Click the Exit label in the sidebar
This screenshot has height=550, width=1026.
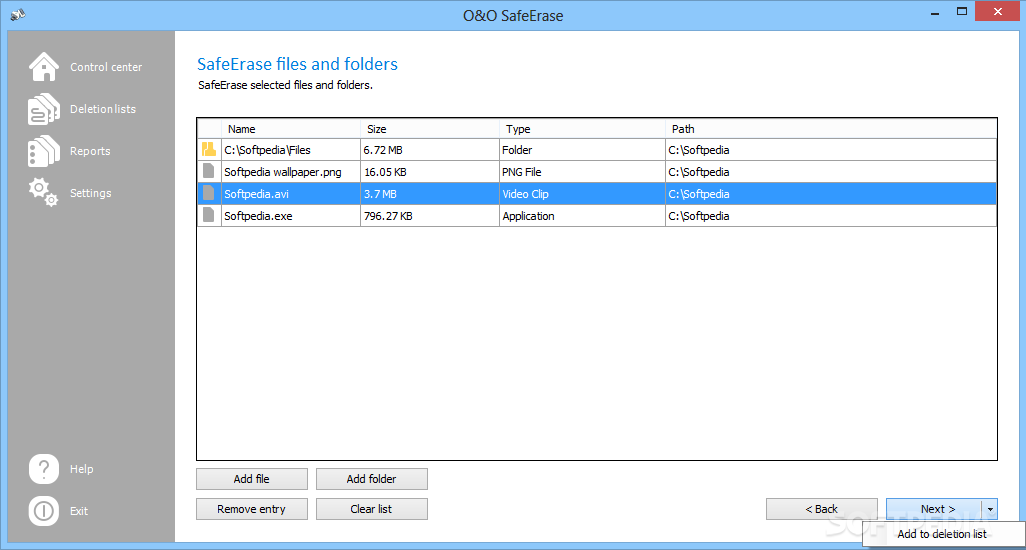[x=79, y=511]
